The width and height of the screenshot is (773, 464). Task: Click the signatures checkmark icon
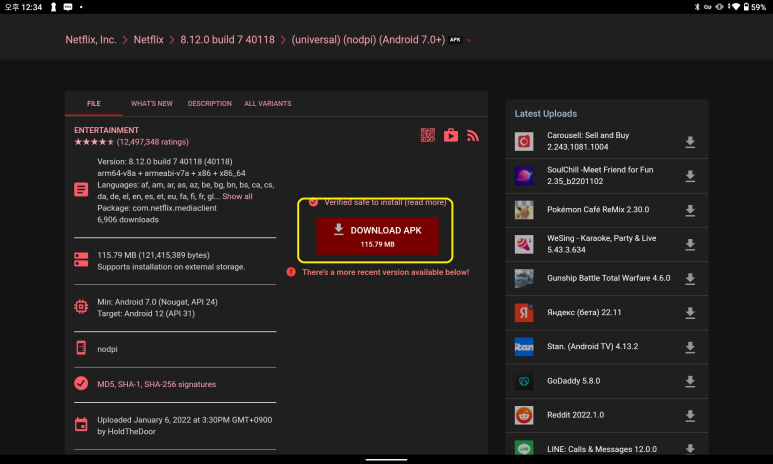(81, 383)
